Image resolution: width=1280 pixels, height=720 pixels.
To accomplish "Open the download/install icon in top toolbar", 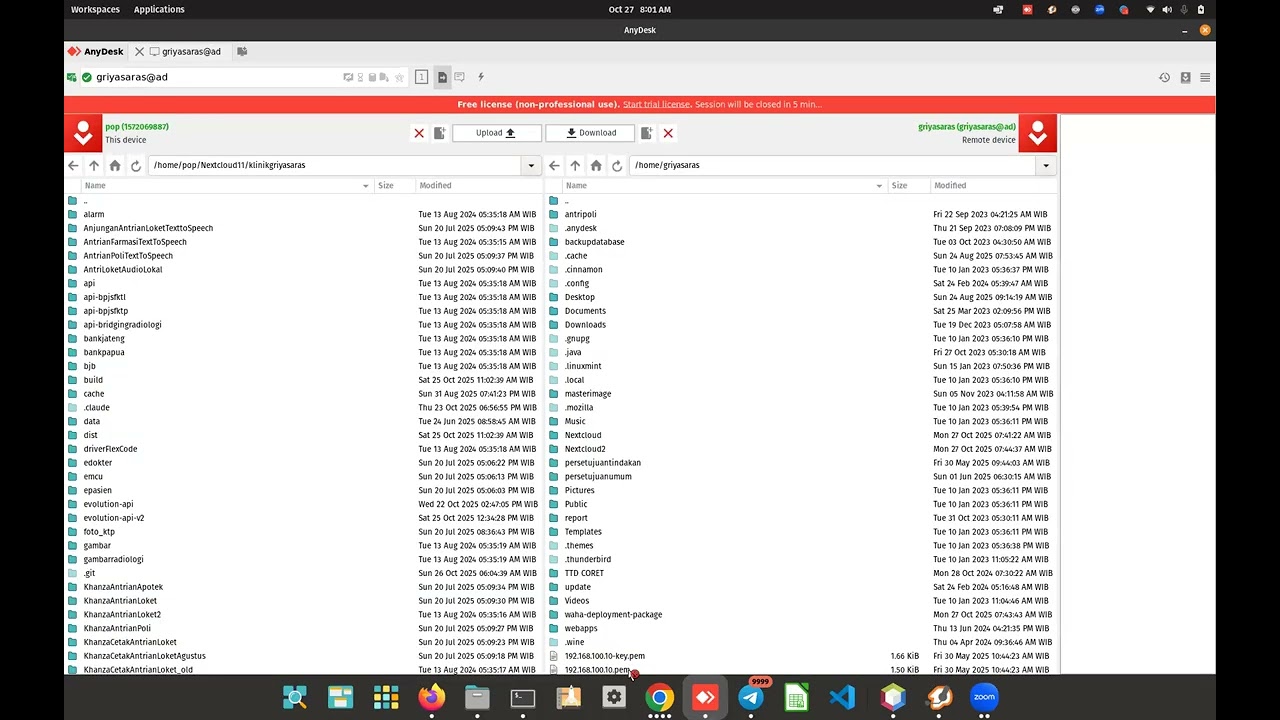I will (x=1185, y=77).
